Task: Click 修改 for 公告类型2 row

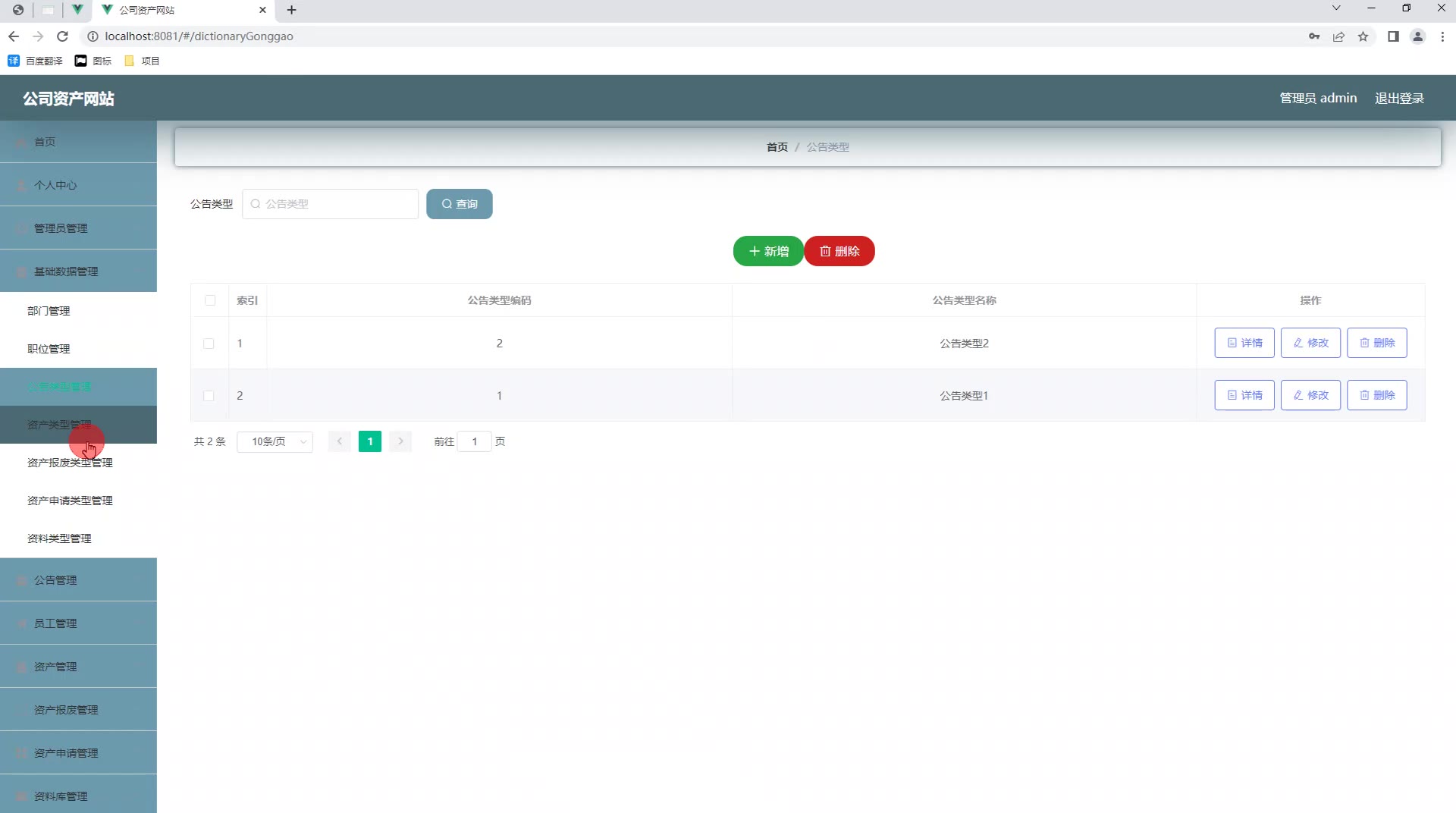Action: tap(1310, 343)
